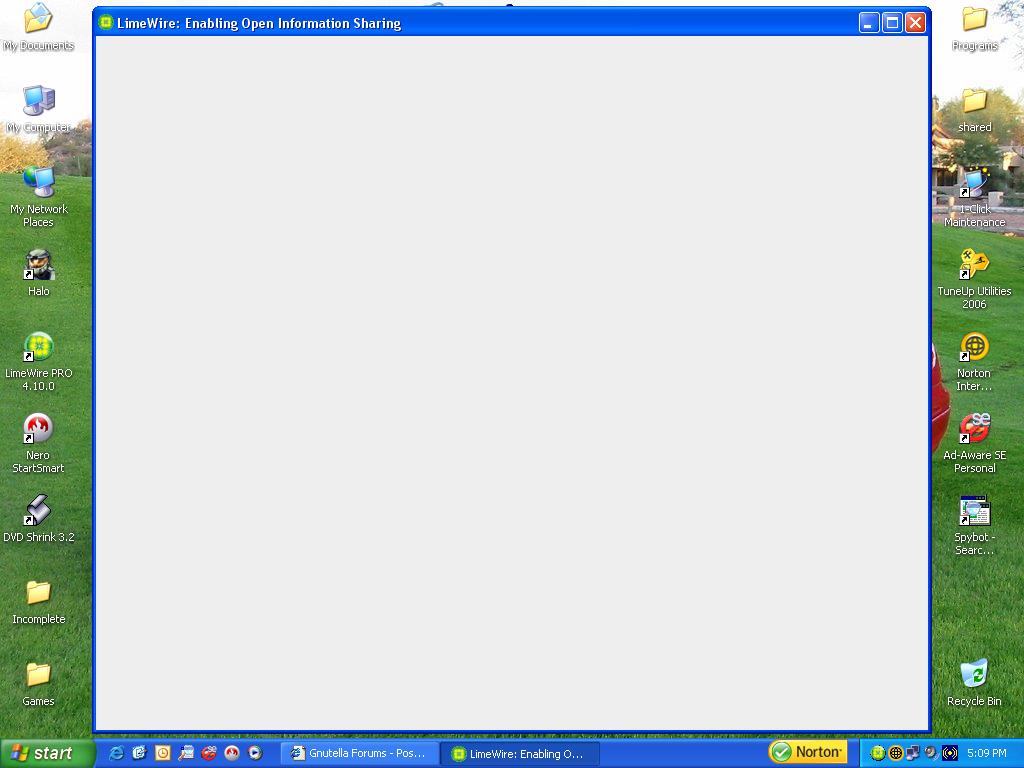This screenshot has width=1024, height=768.
Task: Click the LimeWire icon in system tray
Action: (878, 753)
